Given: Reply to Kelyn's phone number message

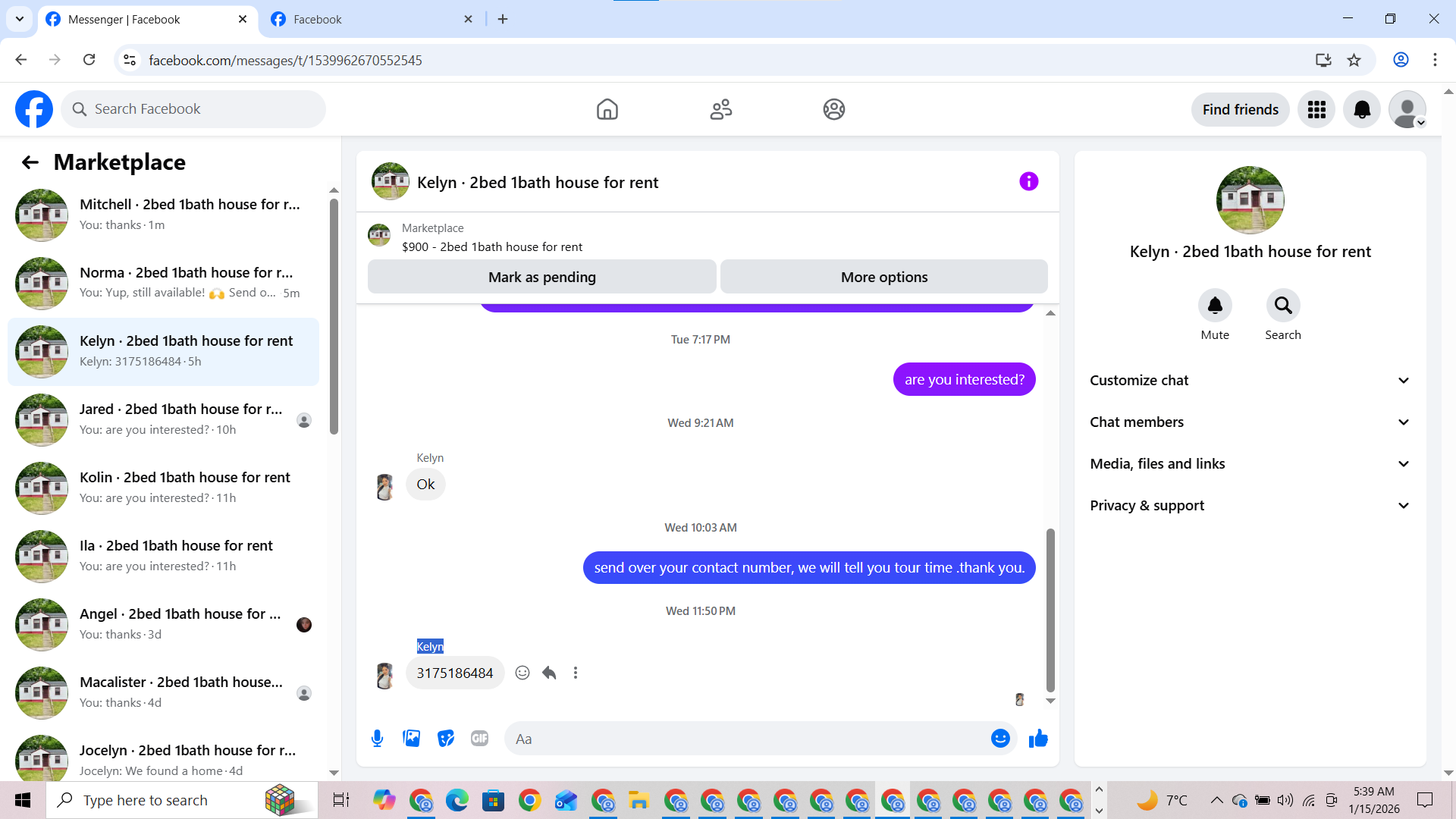Looking at the screenshot, I should click(550, 673).
